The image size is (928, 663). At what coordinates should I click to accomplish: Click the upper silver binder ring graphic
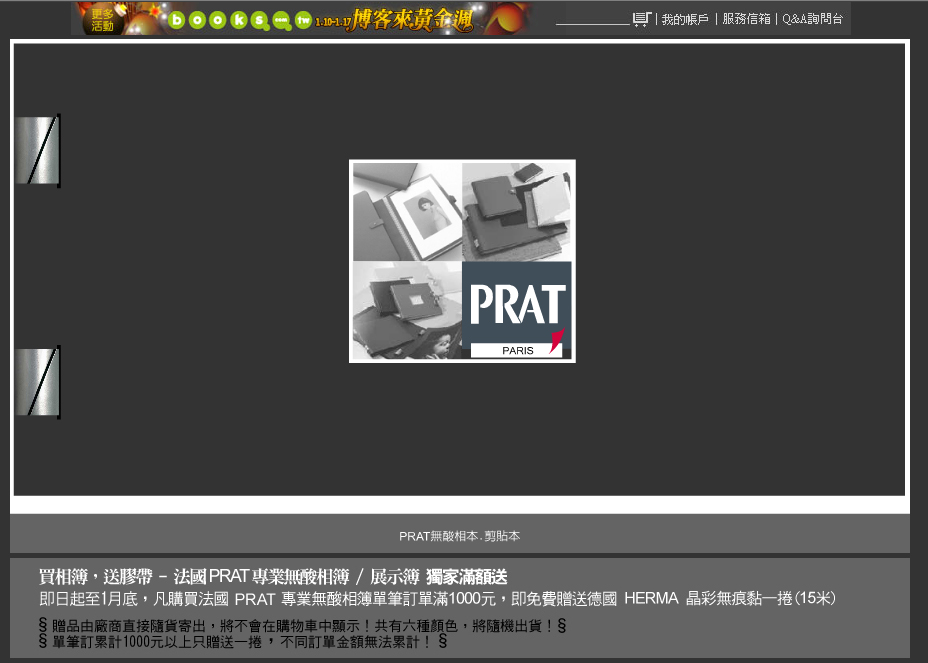point(37,150)
